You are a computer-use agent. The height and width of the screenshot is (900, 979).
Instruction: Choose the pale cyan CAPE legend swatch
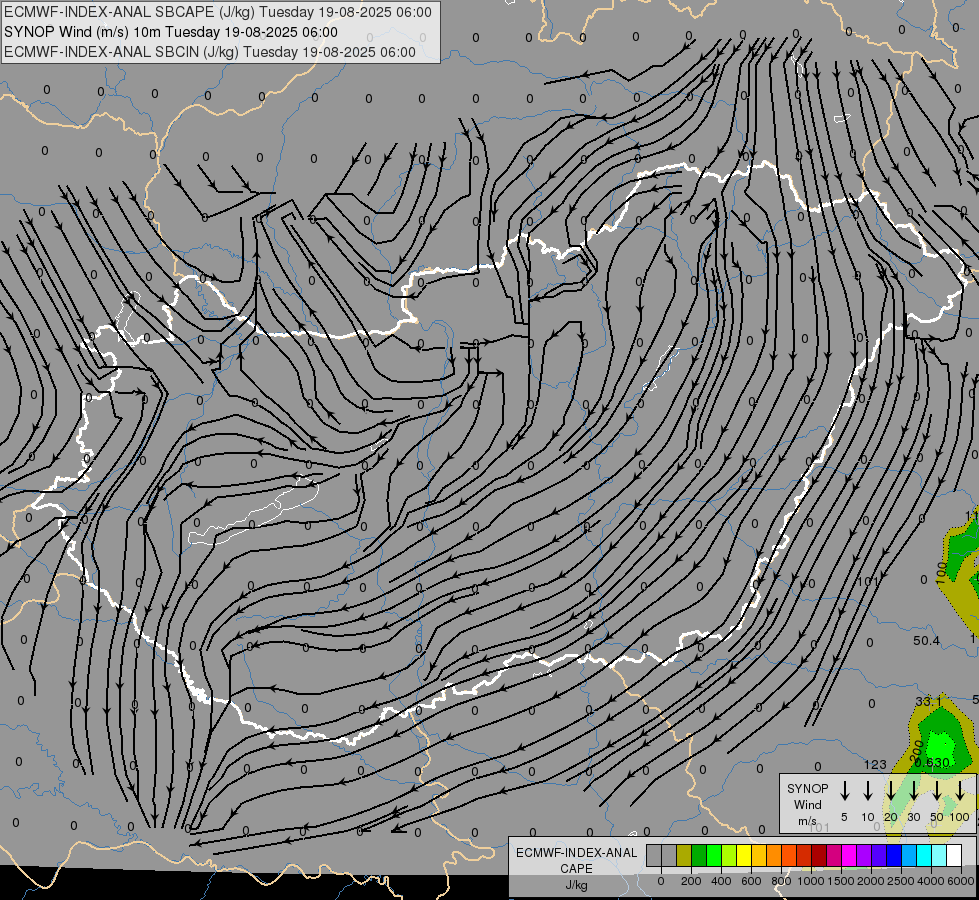[938, 855]
